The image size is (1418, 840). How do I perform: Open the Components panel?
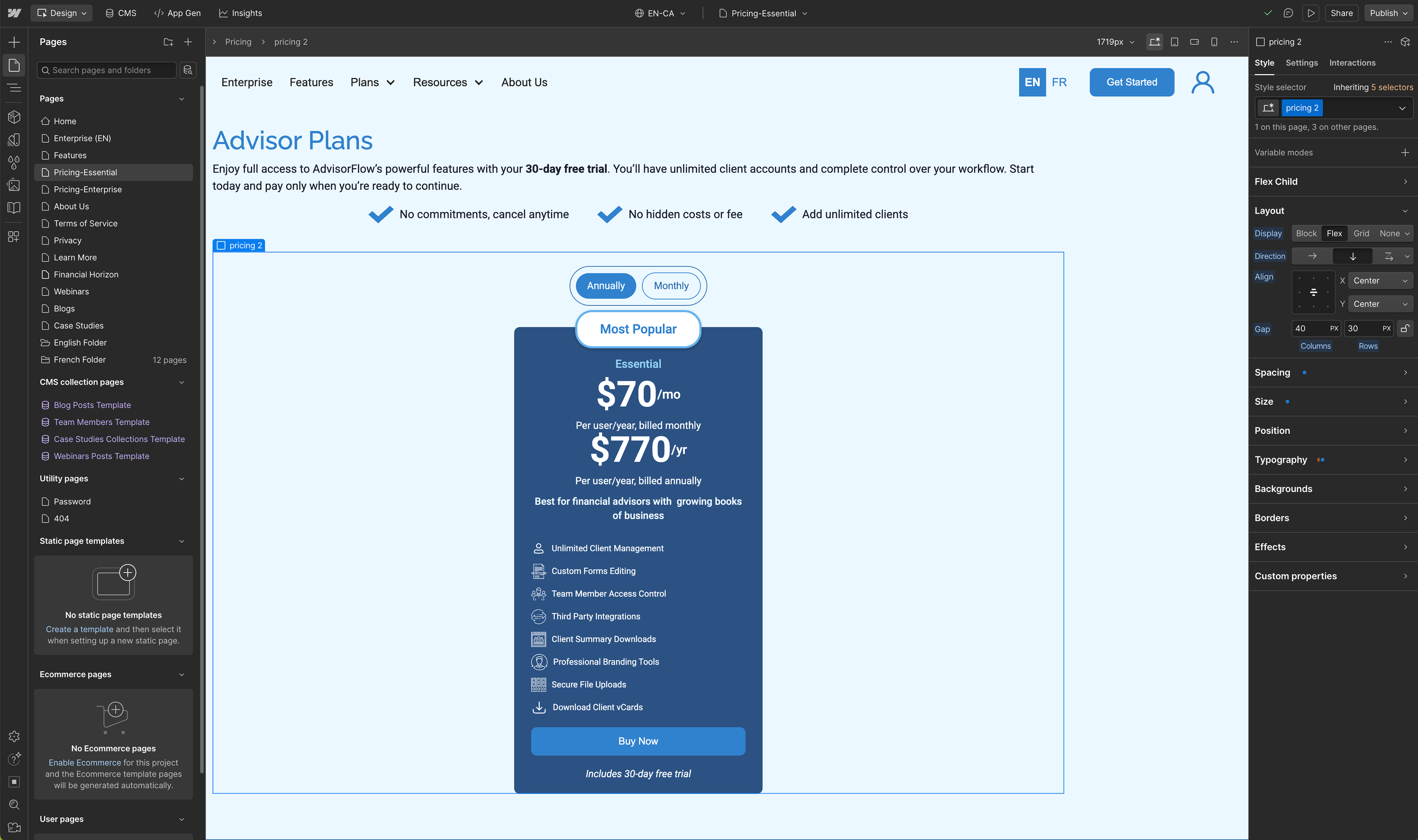pos(14,117)
